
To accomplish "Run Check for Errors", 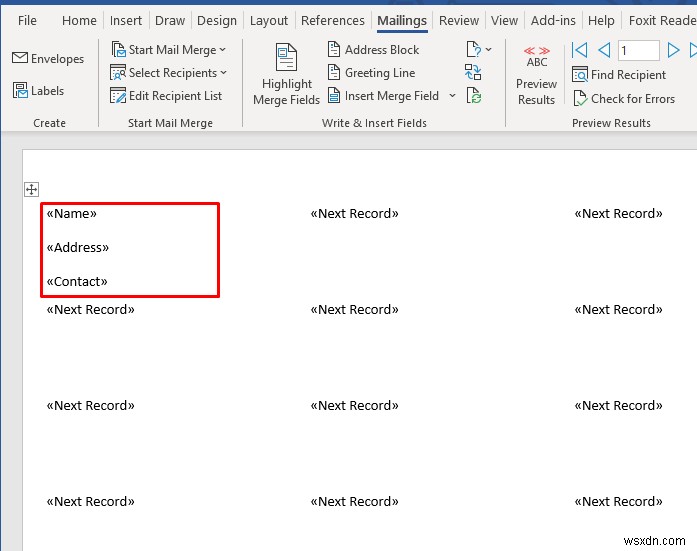I will [x=624, y=99].
